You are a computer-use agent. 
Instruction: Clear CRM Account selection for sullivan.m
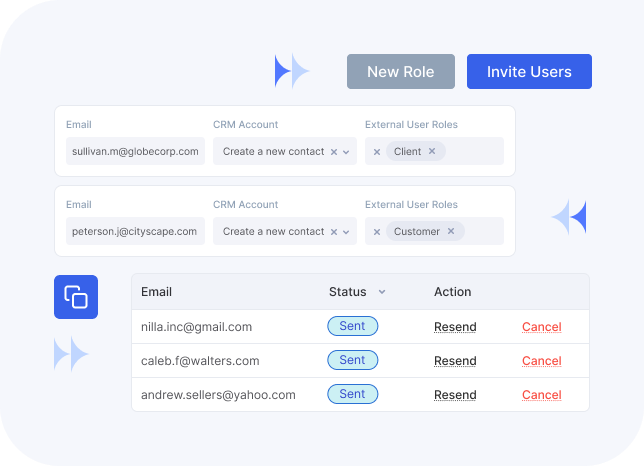point(333,152)
